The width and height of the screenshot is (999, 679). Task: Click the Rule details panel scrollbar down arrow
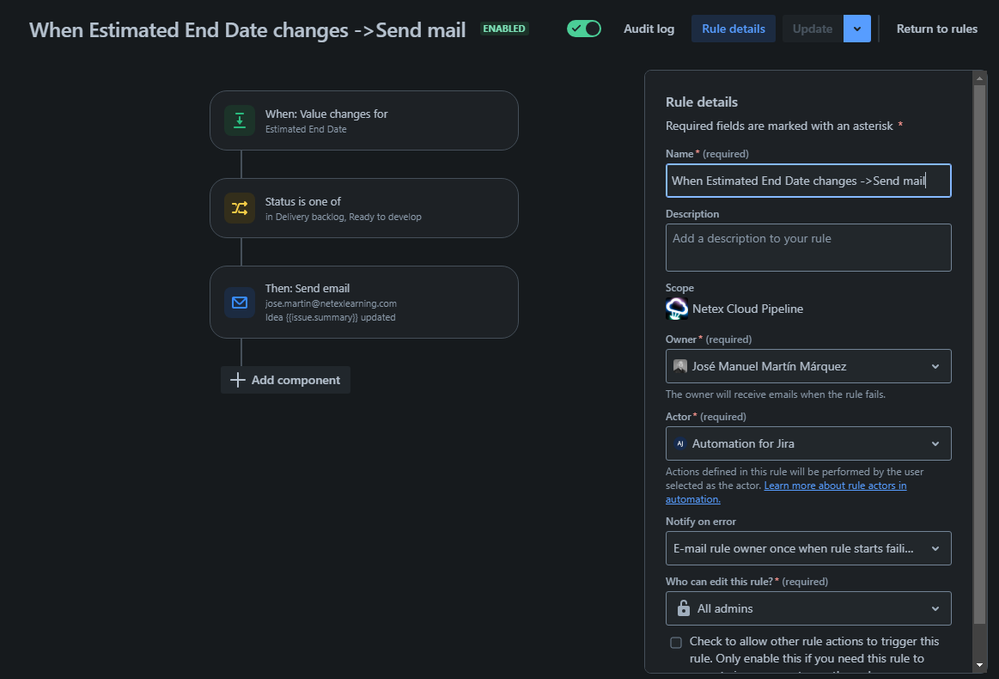pyautogui.click(x=979, y=665)
